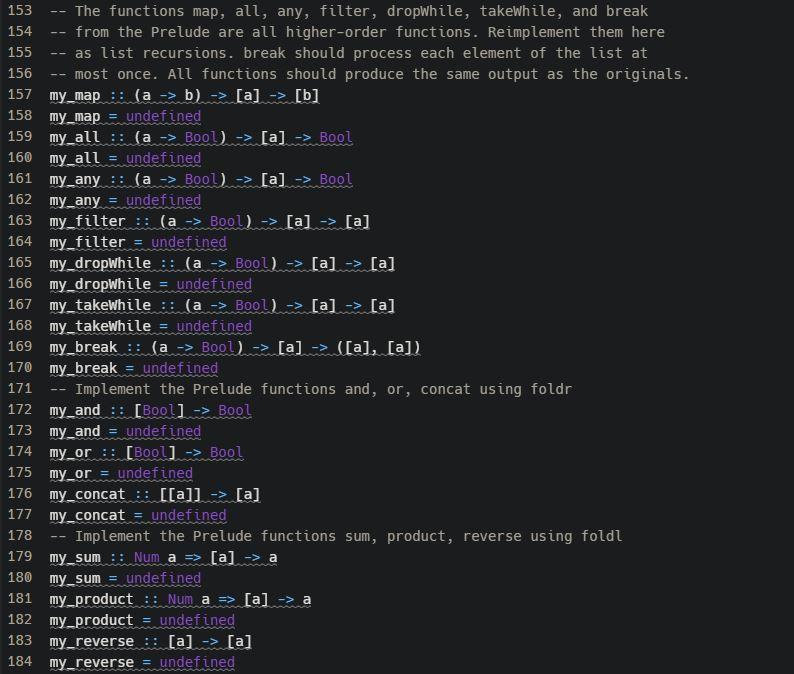The height and width of the screenshot is (674, 794).
Task: Click the my_all type signature name
Action: (x=74, y=137)
